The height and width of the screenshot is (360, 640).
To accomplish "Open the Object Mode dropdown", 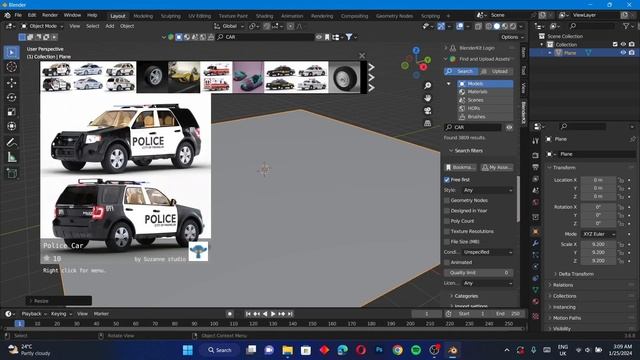I will (x=42, y=26).
